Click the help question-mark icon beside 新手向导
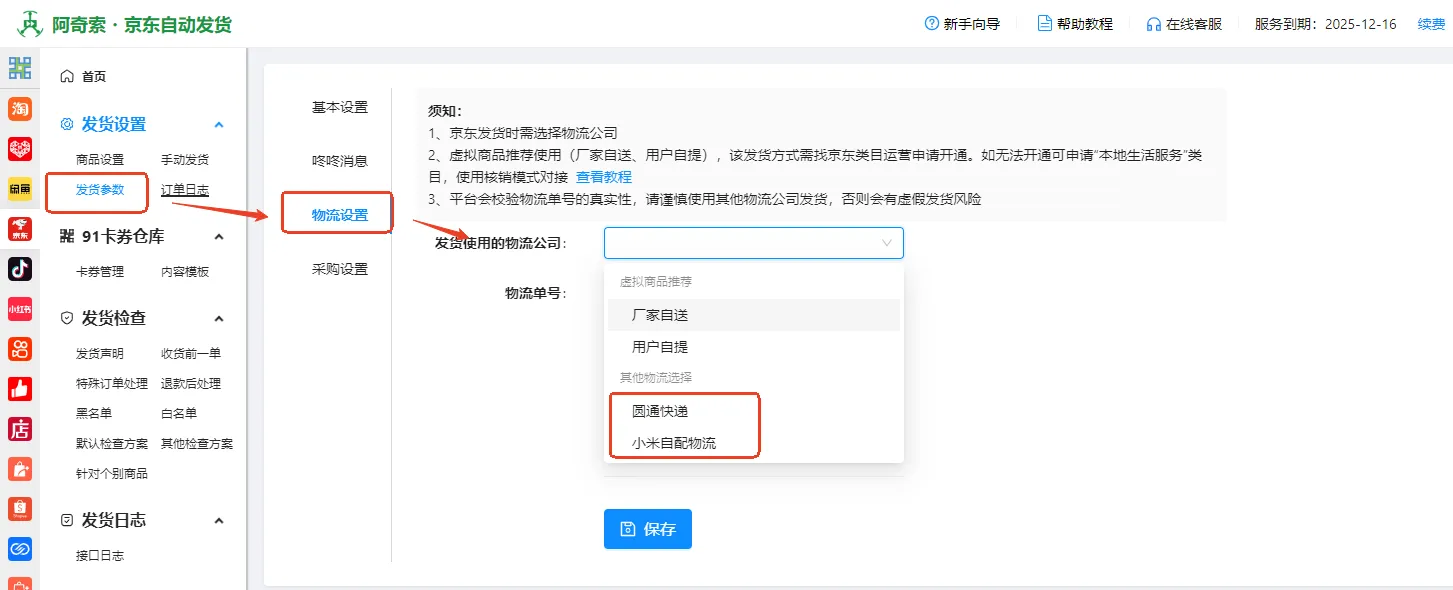This screenshot has width=1453, height=590. coord(932,23)
